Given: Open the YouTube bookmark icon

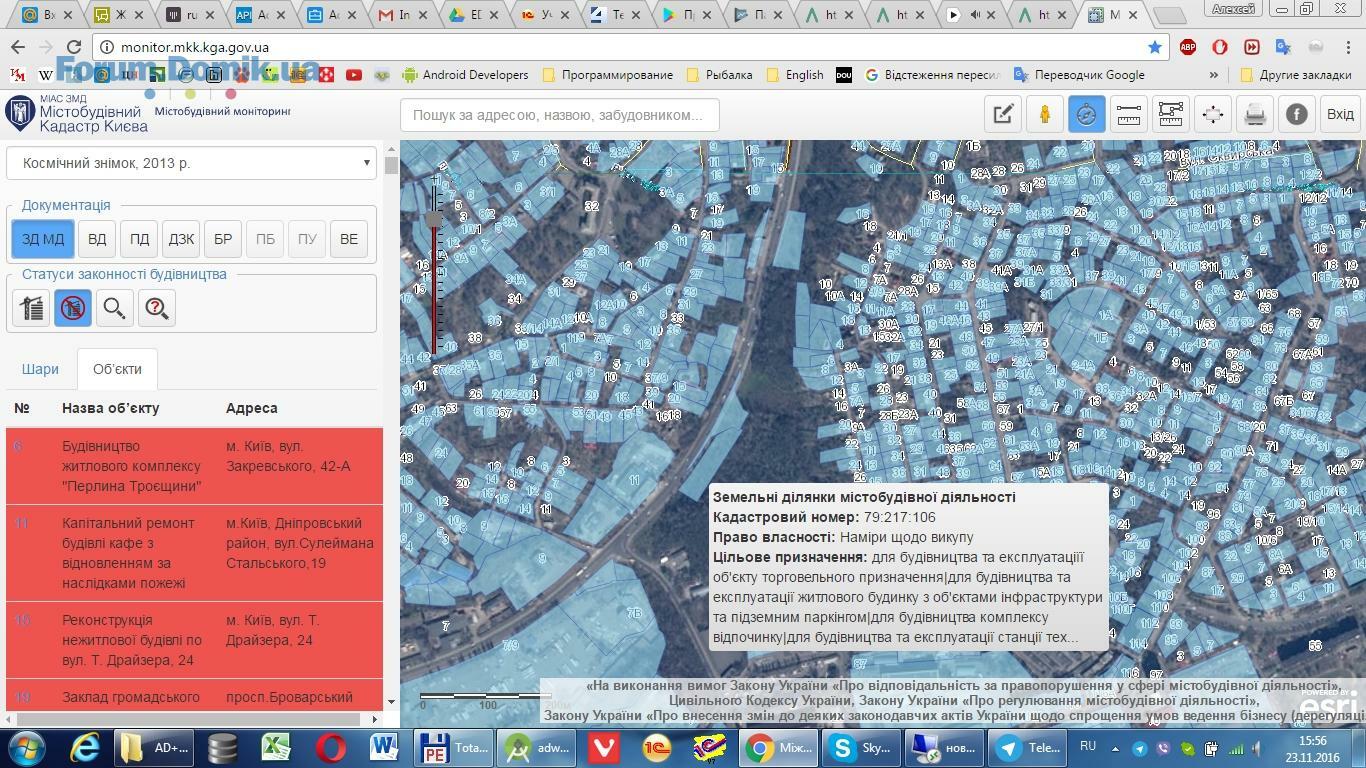Looking at the screenshot, I should pos(354,75).
